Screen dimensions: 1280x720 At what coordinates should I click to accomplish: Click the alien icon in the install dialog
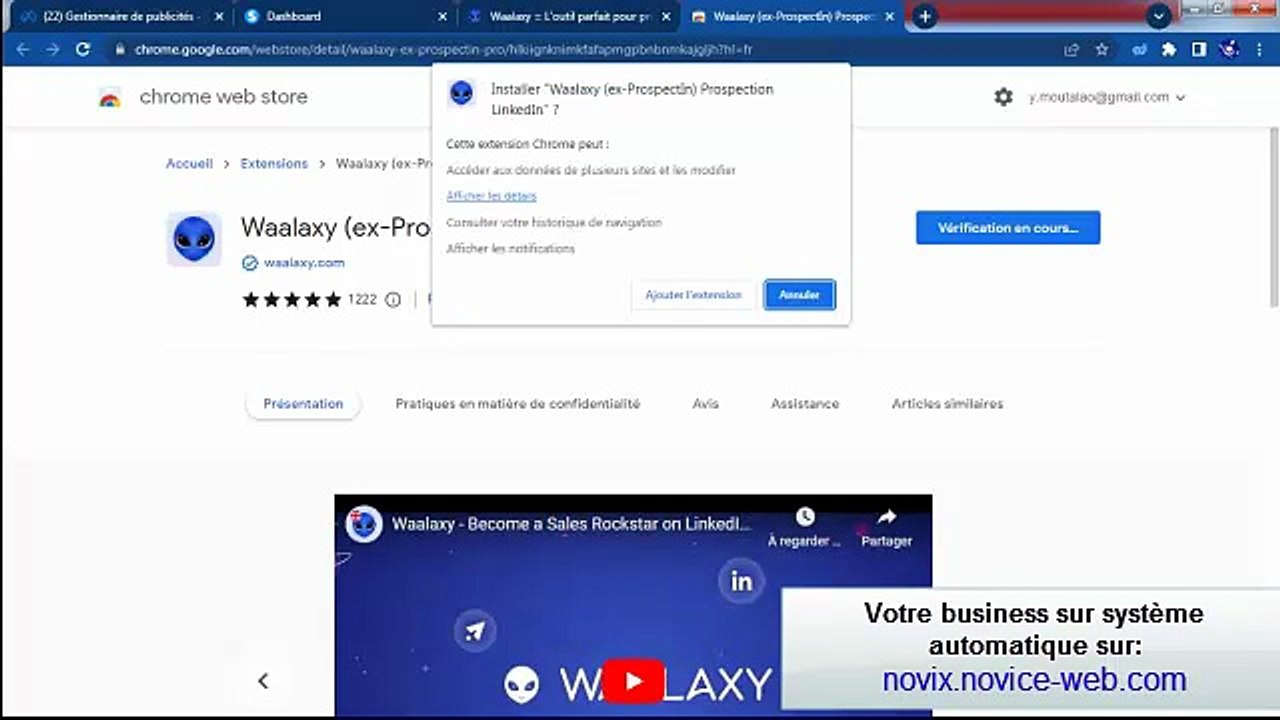[461, 93]
